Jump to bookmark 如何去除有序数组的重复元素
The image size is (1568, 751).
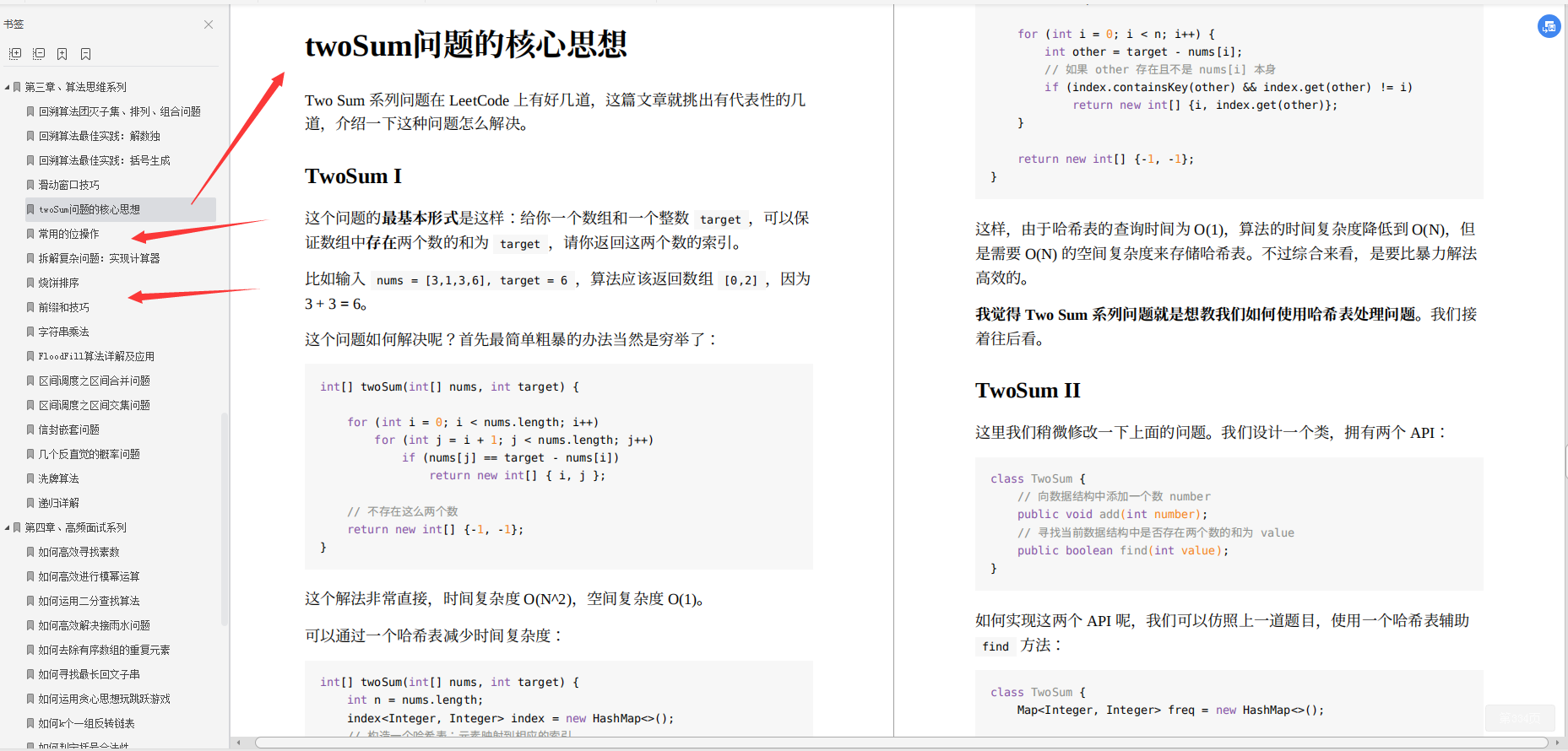pyautogui.click(x=104, y=650)
